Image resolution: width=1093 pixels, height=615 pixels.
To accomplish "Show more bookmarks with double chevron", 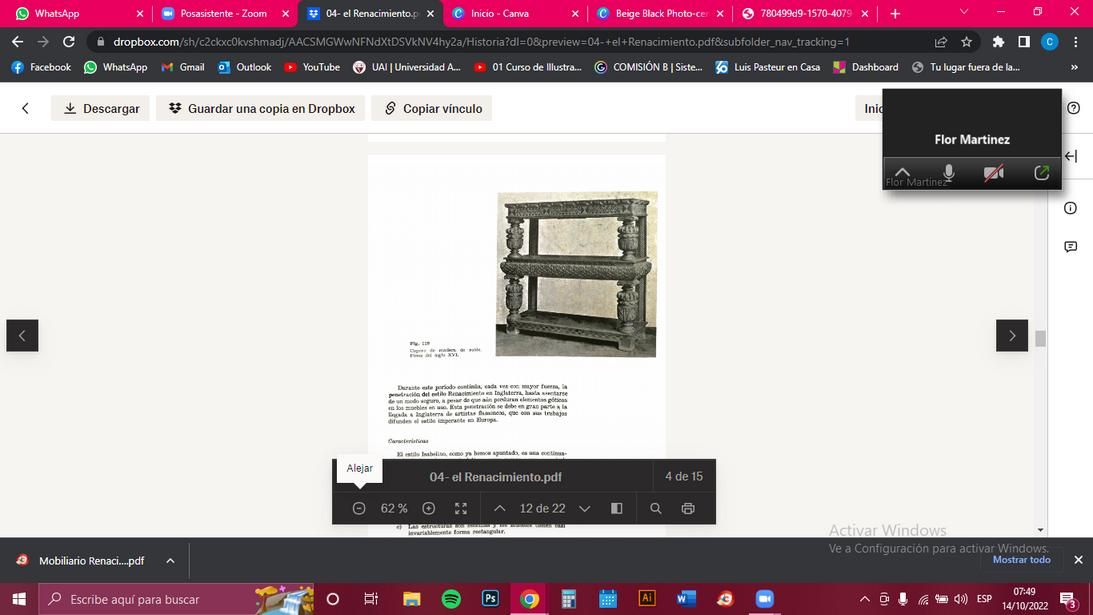I will (1074, 67).
